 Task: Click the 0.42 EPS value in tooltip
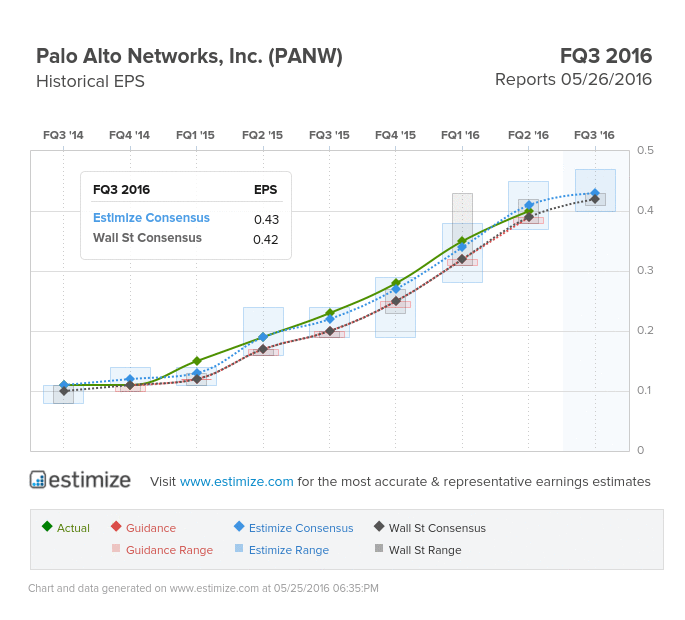266,239
